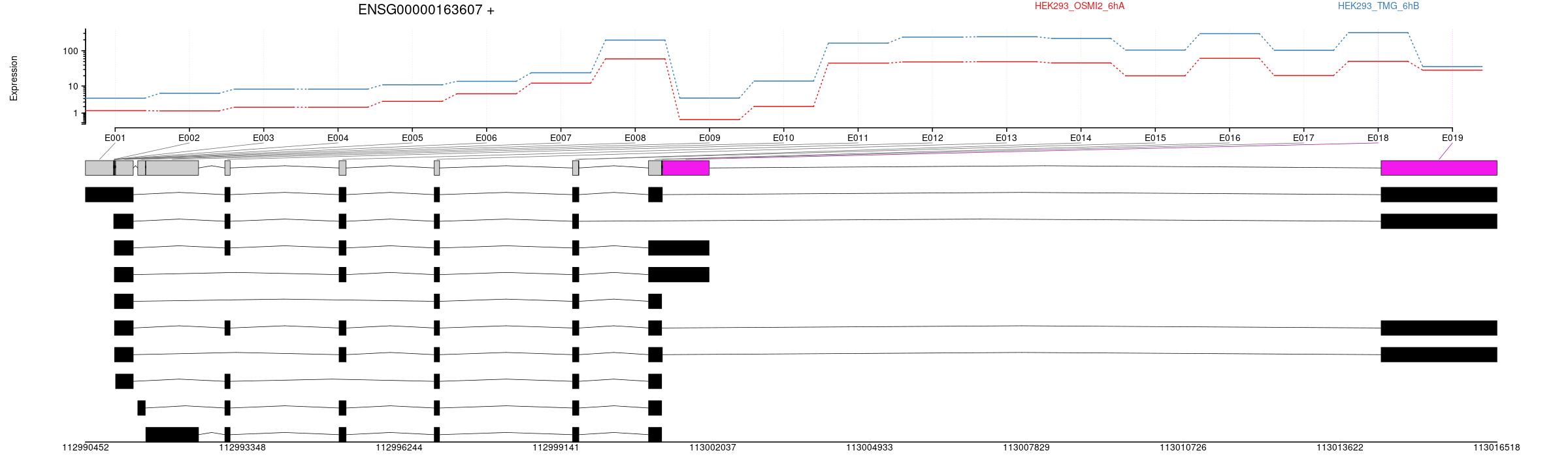The width and height of the screenshot is (1568, 457).
Task: Click genomic coordinate 113013622
Action: pos(1340,447)
